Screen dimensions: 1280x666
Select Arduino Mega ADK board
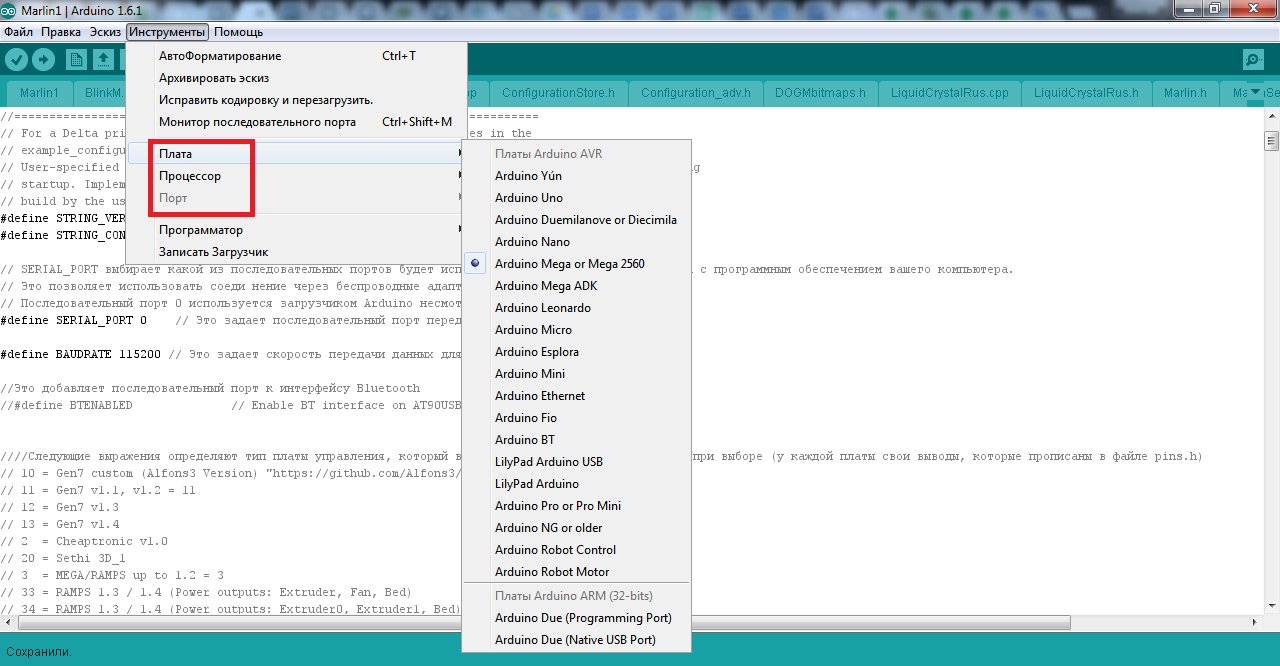click(x=577, y=286)
